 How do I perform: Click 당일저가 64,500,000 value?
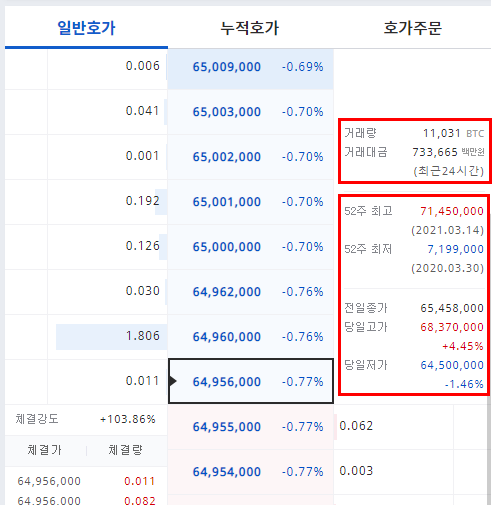(452, 365)
